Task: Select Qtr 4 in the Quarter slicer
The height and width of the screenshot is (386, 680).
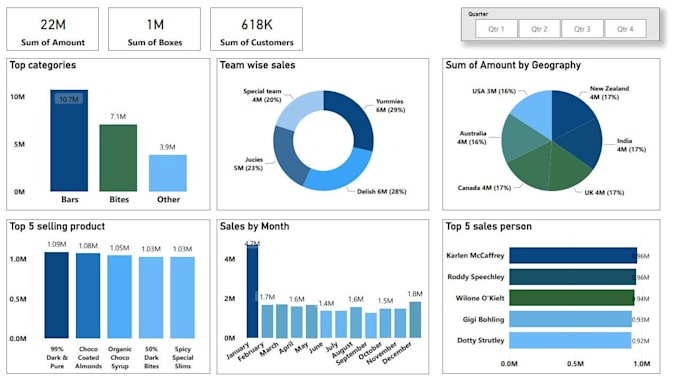Action: click(625, 29)
